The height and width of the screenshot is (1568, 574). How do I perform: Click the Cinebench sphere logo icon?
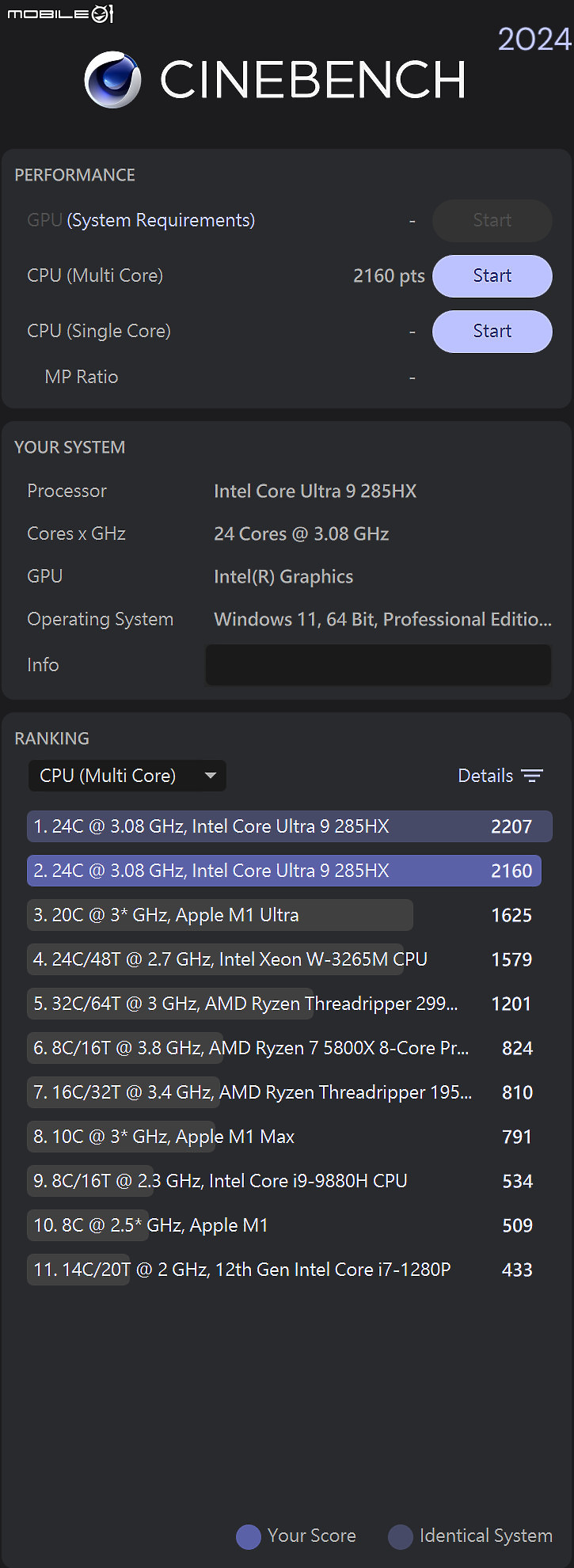point(113,80)
